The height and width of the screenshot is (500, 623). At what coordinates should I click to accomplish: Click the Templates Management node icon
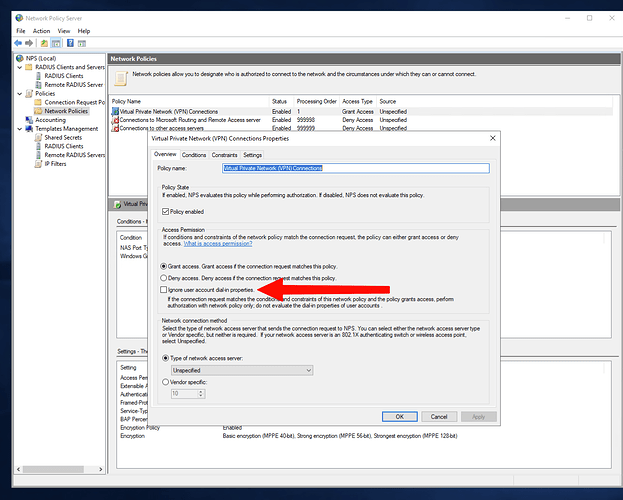click(29, 128)
